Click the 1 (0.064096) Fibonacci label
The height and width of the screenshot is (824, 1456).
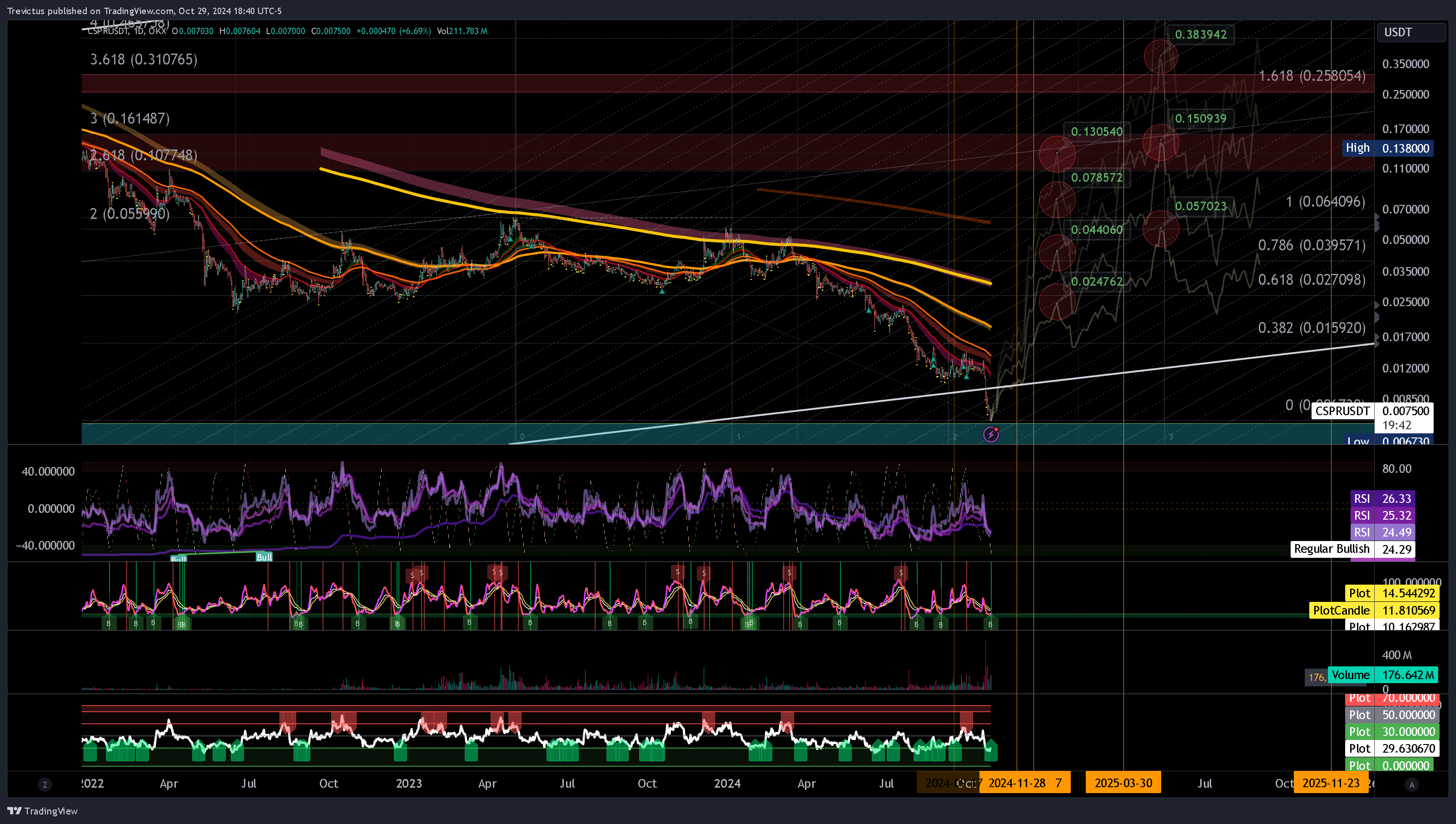[x=1325, y=202]
